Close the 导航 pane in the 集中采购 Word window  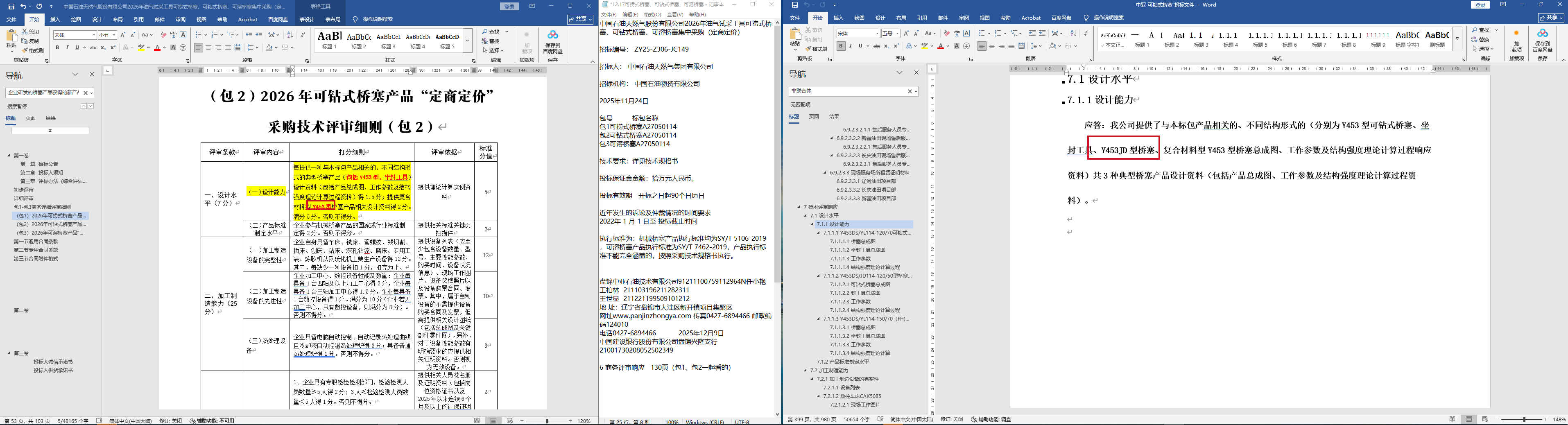click(92, 74)
